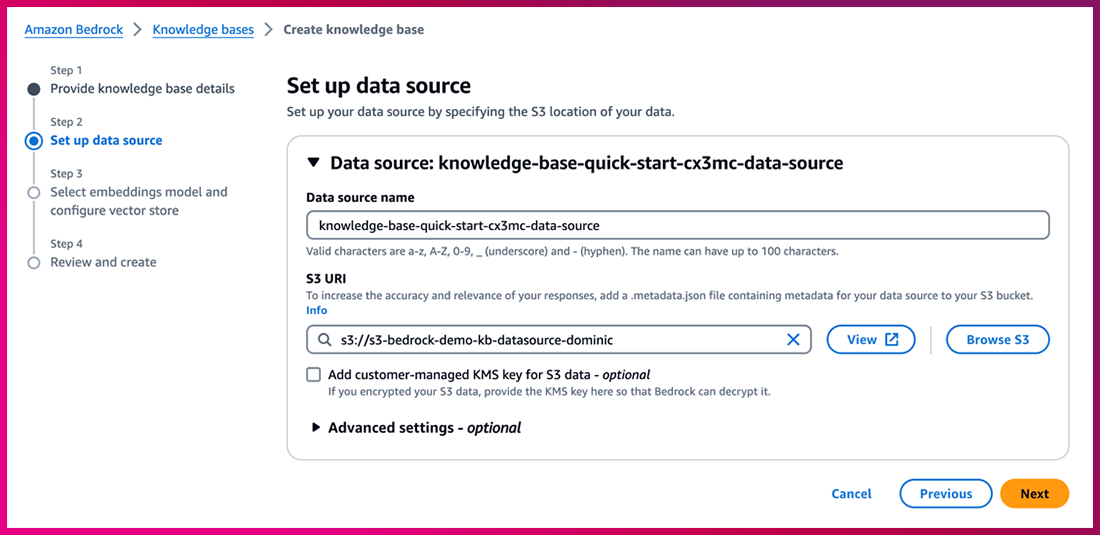Select the Step 2 radio indicator
Image resolution: width=1100 pixels, height=535 pixels.
click(x=34, y=141)
